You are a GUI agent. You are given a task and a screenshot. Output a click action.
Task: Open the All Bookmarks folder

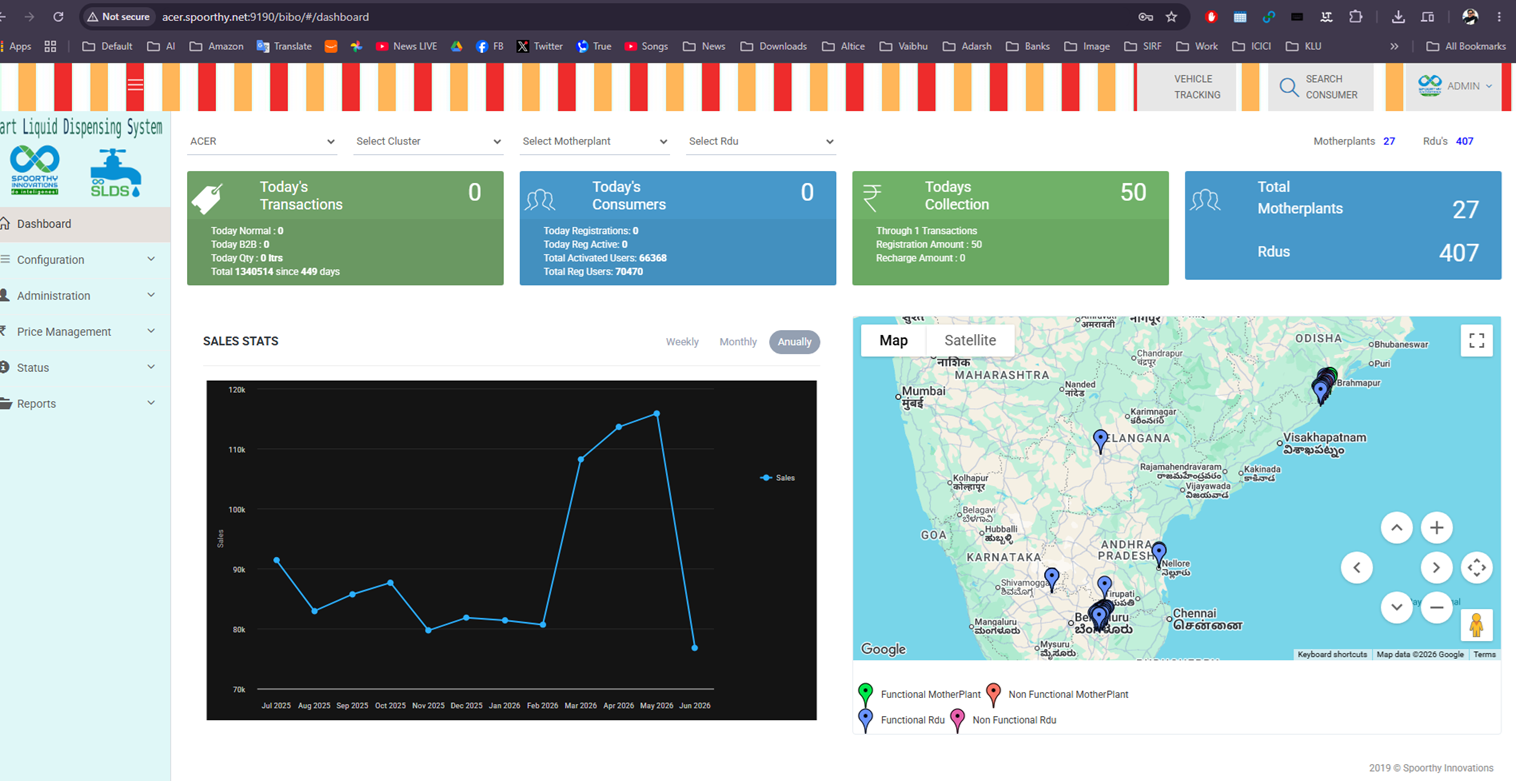coord(1466,46)
